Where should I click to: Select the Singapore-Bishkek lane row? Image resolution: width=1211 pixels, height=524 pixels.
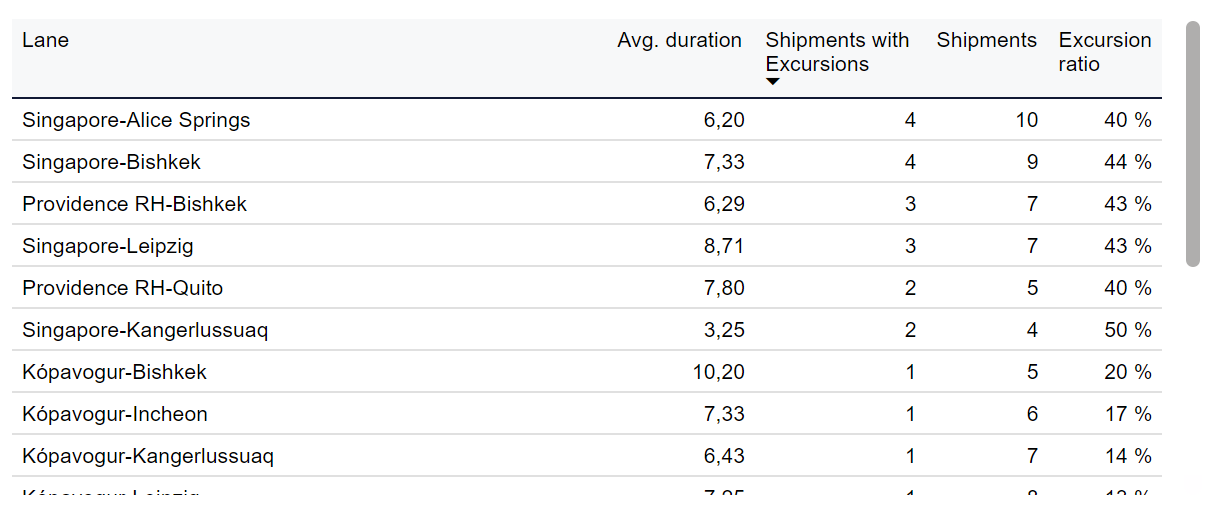(x=587, y=162)
